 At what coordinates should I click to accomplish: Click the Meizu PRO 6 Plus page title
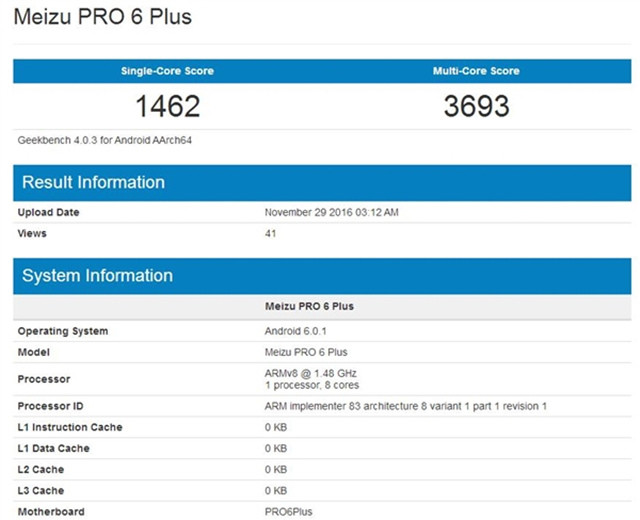pyautogui.click(x=104, y=17)
